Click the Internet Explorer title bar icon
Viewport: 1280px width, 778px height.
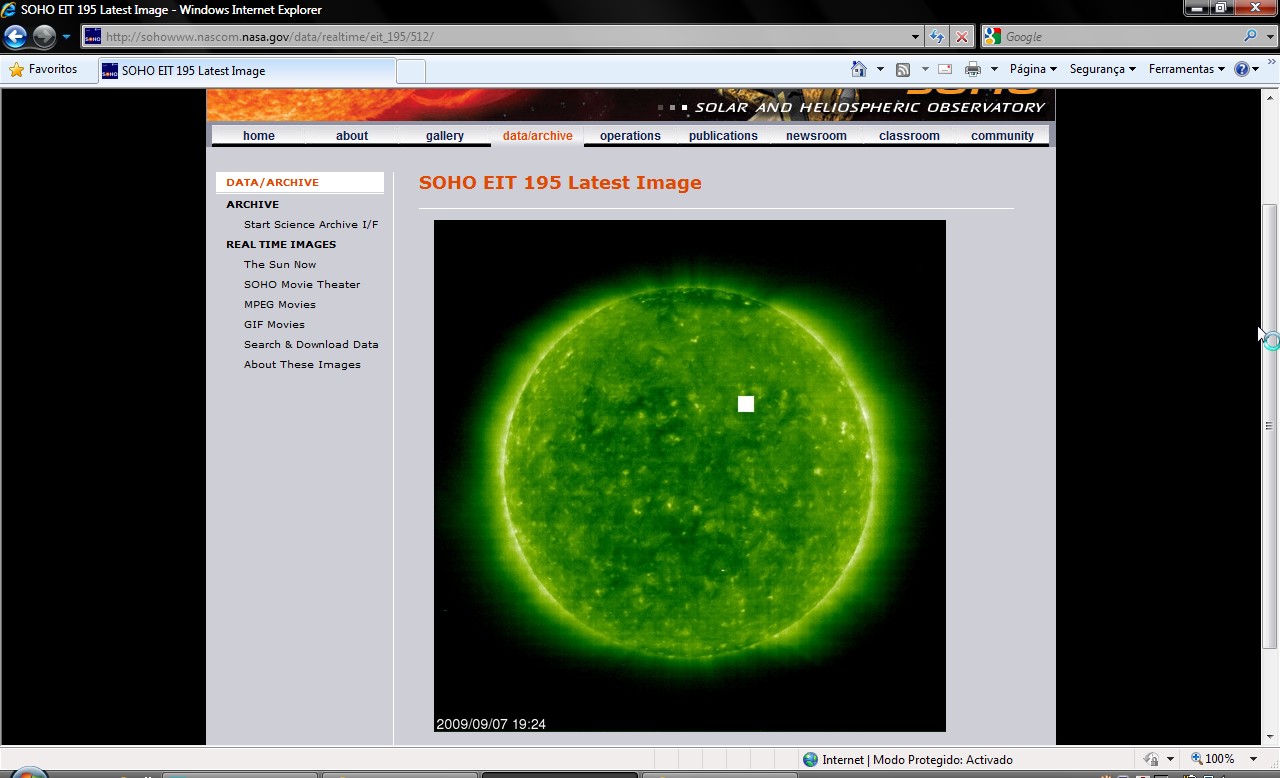point(10,10)
